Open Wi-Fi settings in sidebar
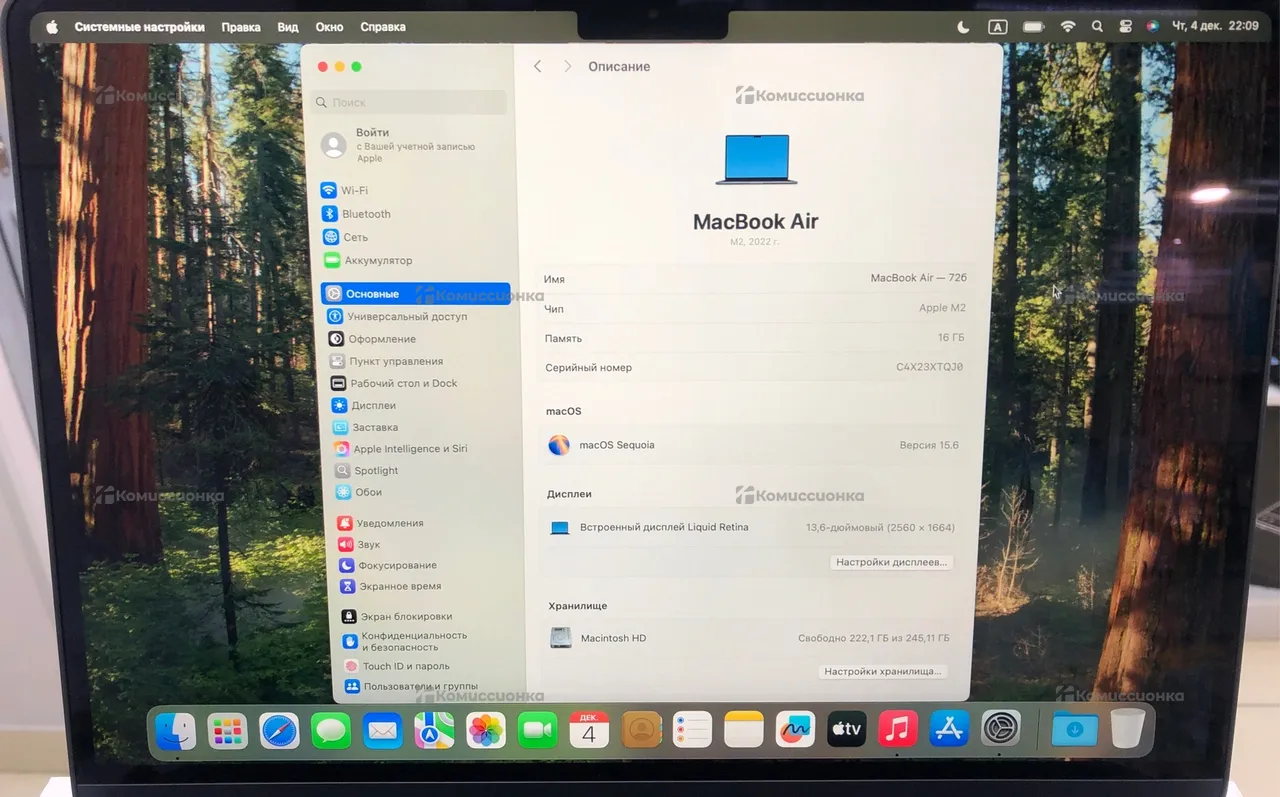The image size is (1280, 797). [353, 190]
